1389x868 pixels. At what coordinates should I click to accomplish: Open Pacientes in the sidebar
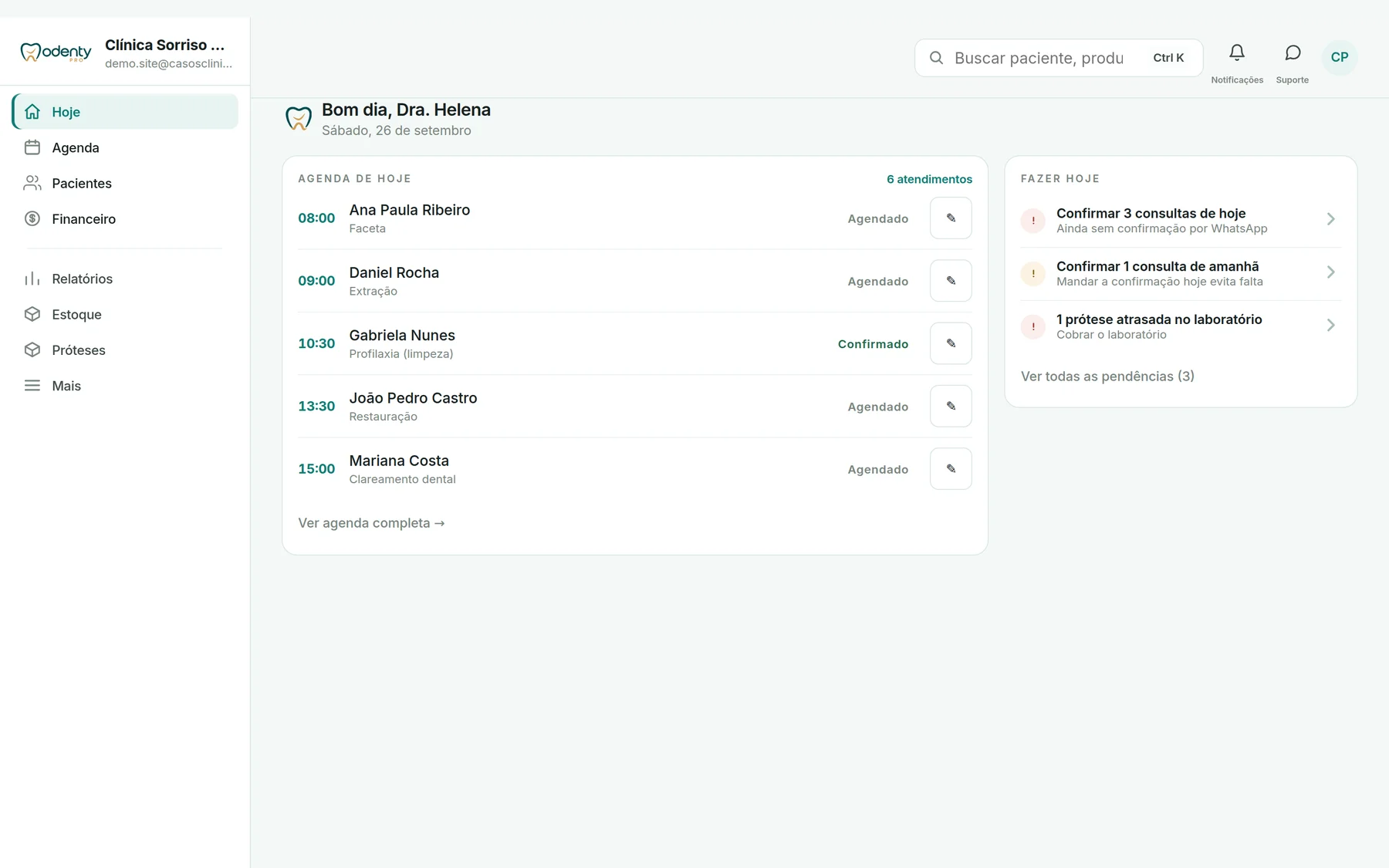click(125, 183)
